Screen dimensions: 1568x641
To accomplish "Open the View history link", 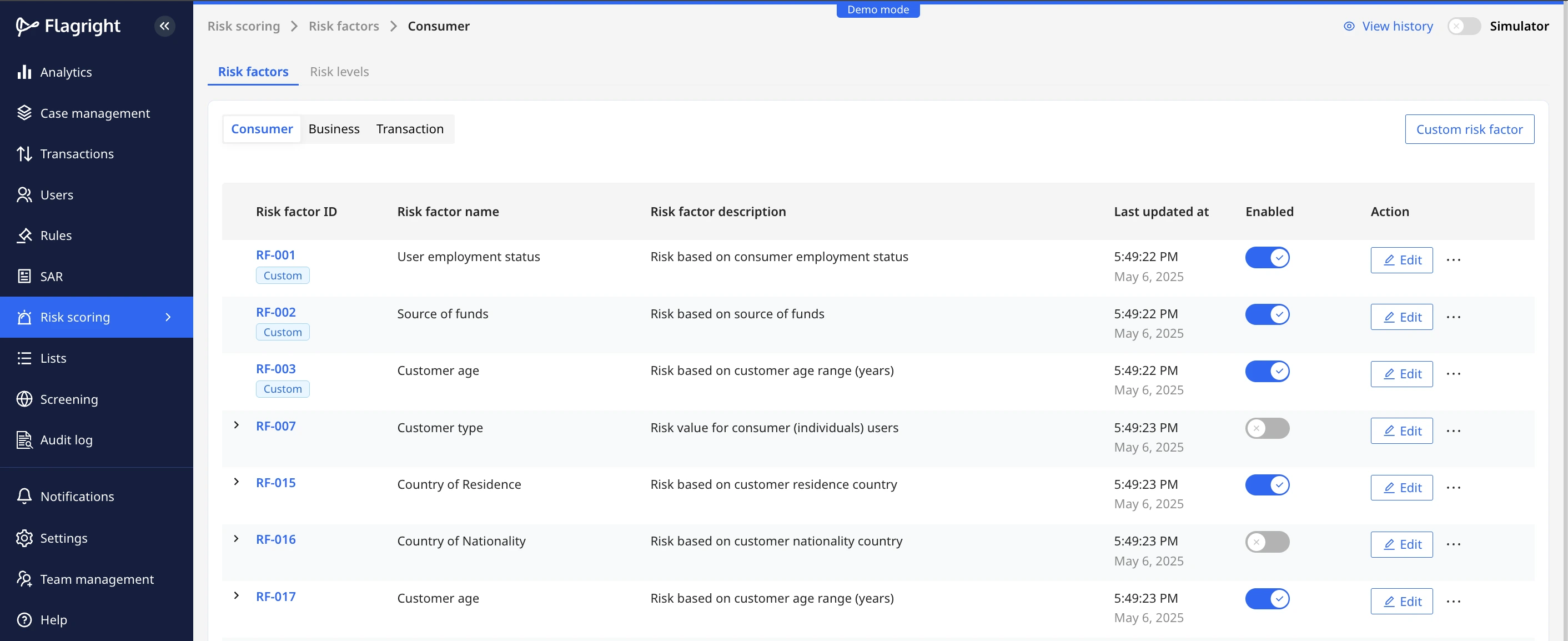I will pos(1389,26).
